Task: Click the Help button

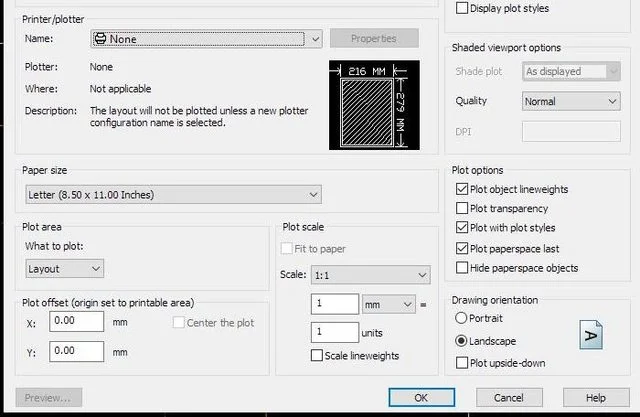Action: point(596,397)
